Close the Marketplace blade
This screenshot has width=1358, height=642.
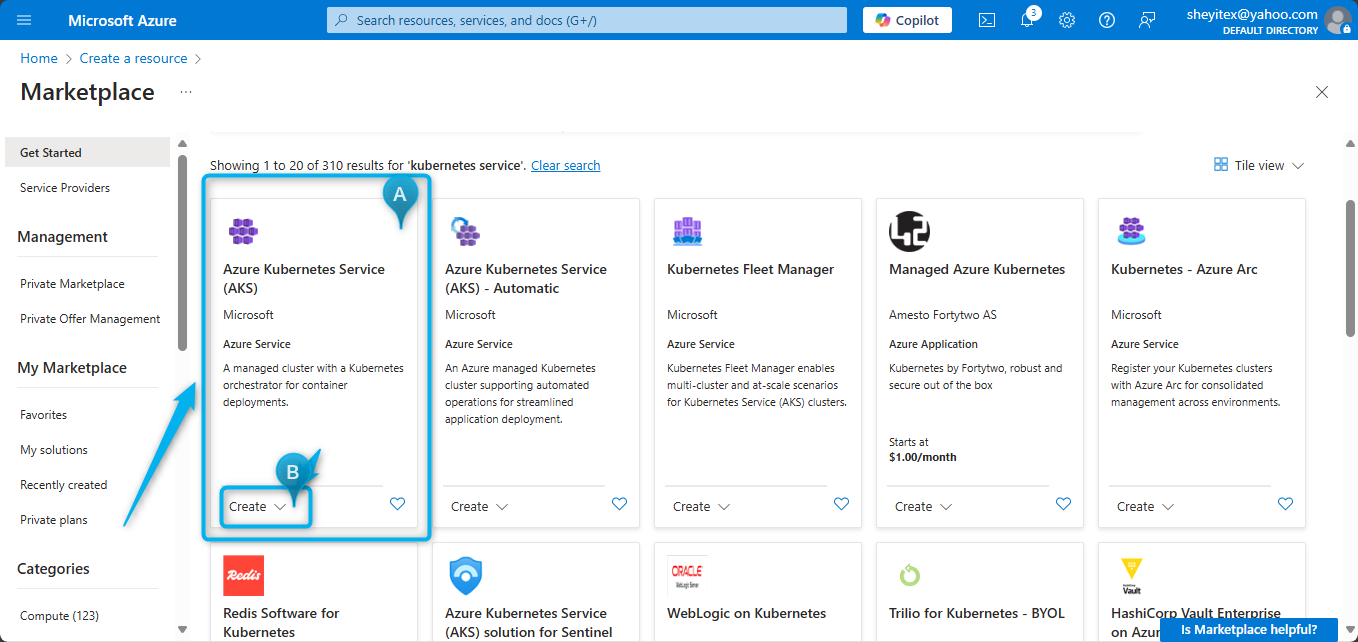tap(1322, 92)
